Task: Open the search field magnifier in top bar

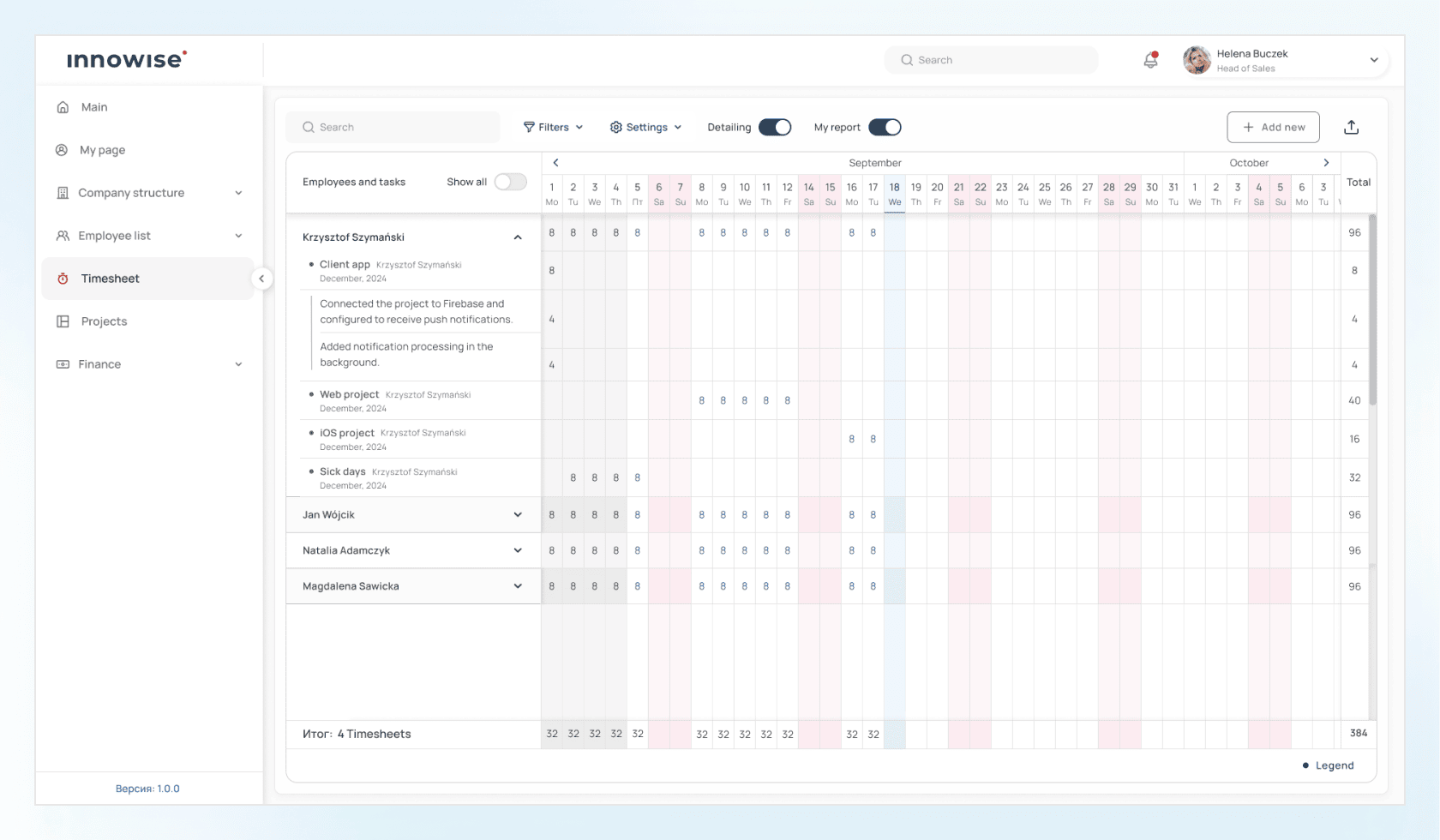Action: tap(906, 60)
